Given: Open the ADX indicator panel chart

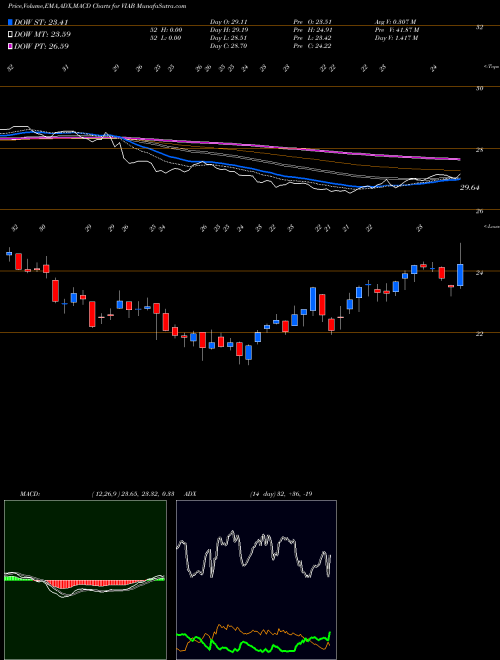Looking at the screenshot, I should coord(256,580).
